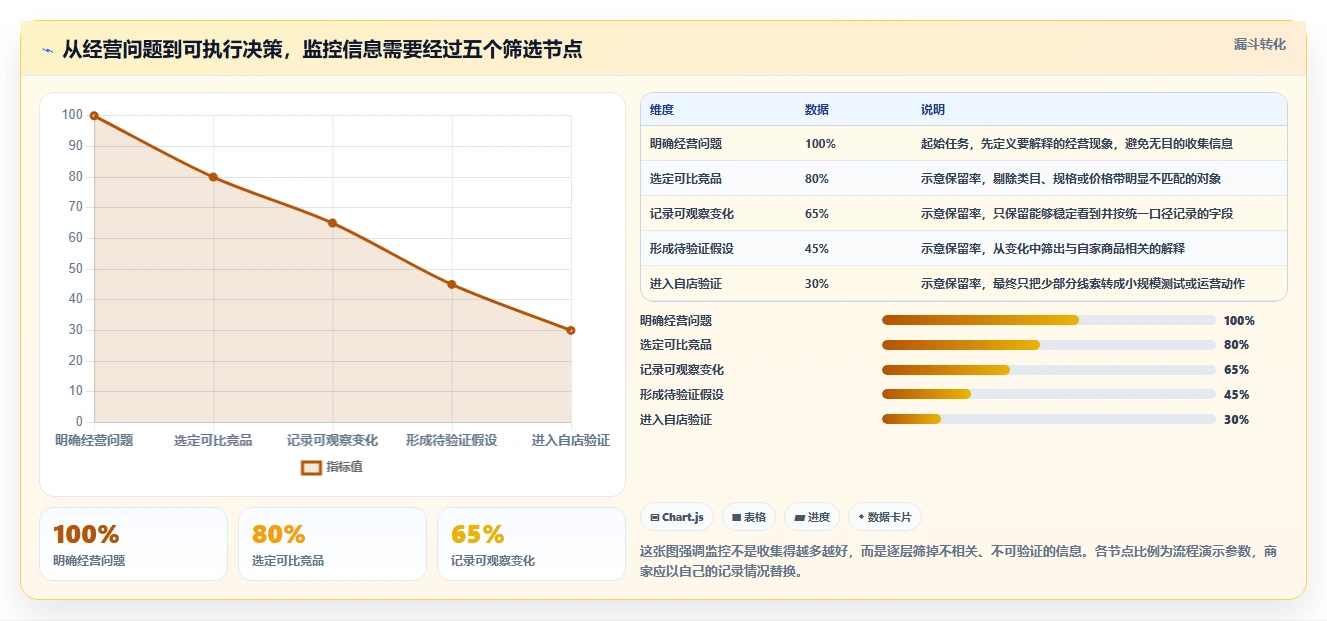Click the chart data point at value 100
Screen dimensions: 1327x621
pos(94,116)
